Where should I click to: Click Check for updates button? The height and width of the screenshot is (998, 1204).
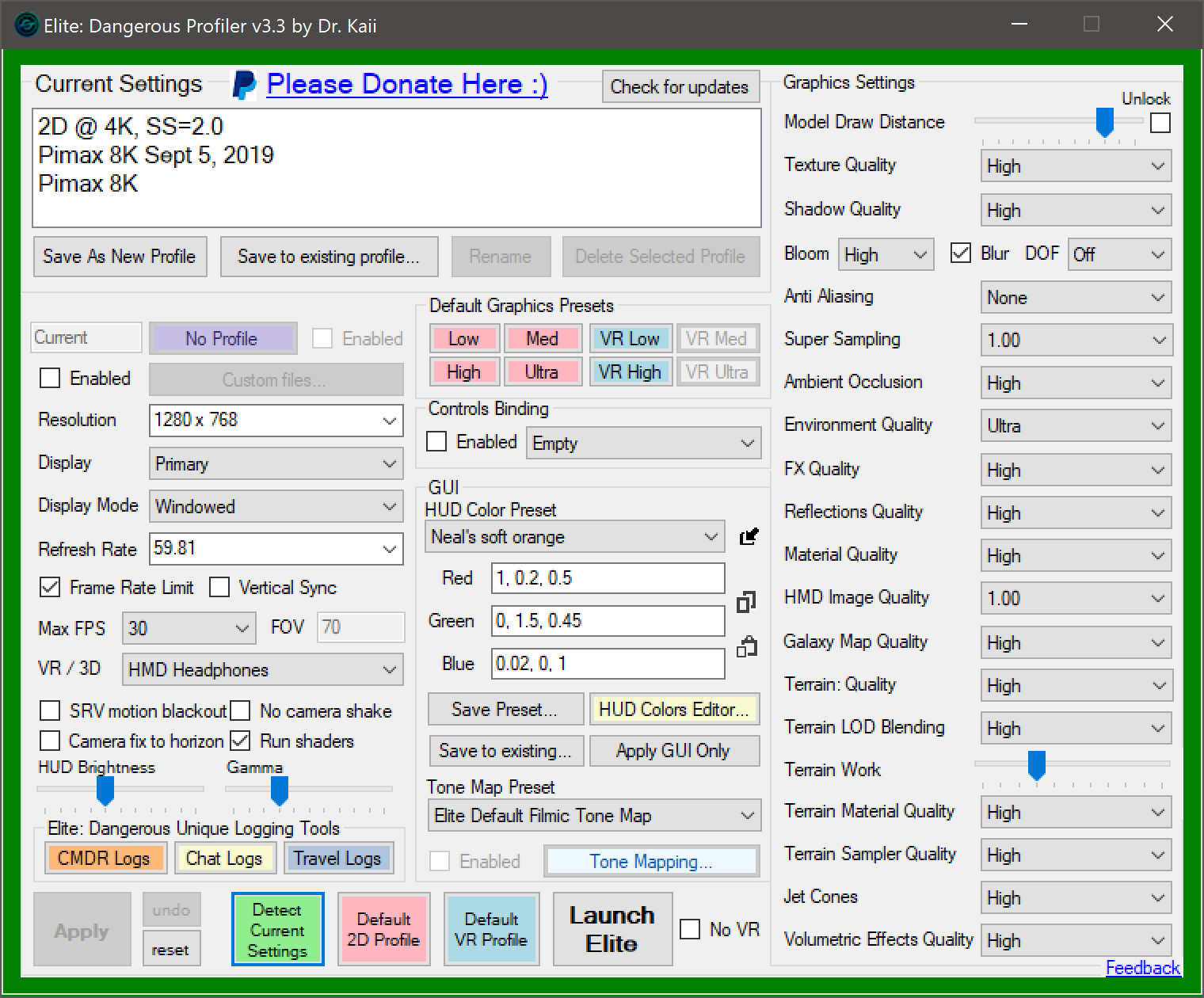[680, 86]
